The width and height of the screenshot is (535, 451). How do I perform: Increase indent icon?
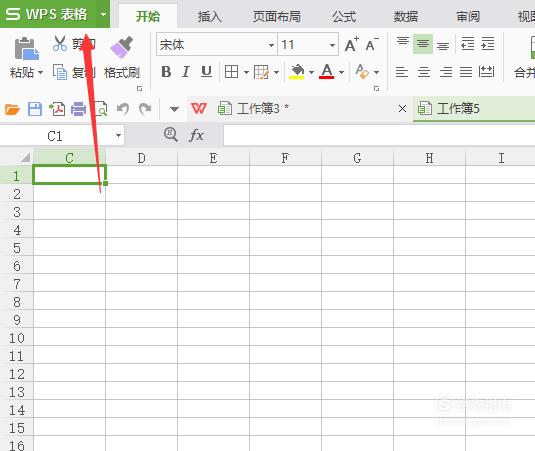coord(488,44)
